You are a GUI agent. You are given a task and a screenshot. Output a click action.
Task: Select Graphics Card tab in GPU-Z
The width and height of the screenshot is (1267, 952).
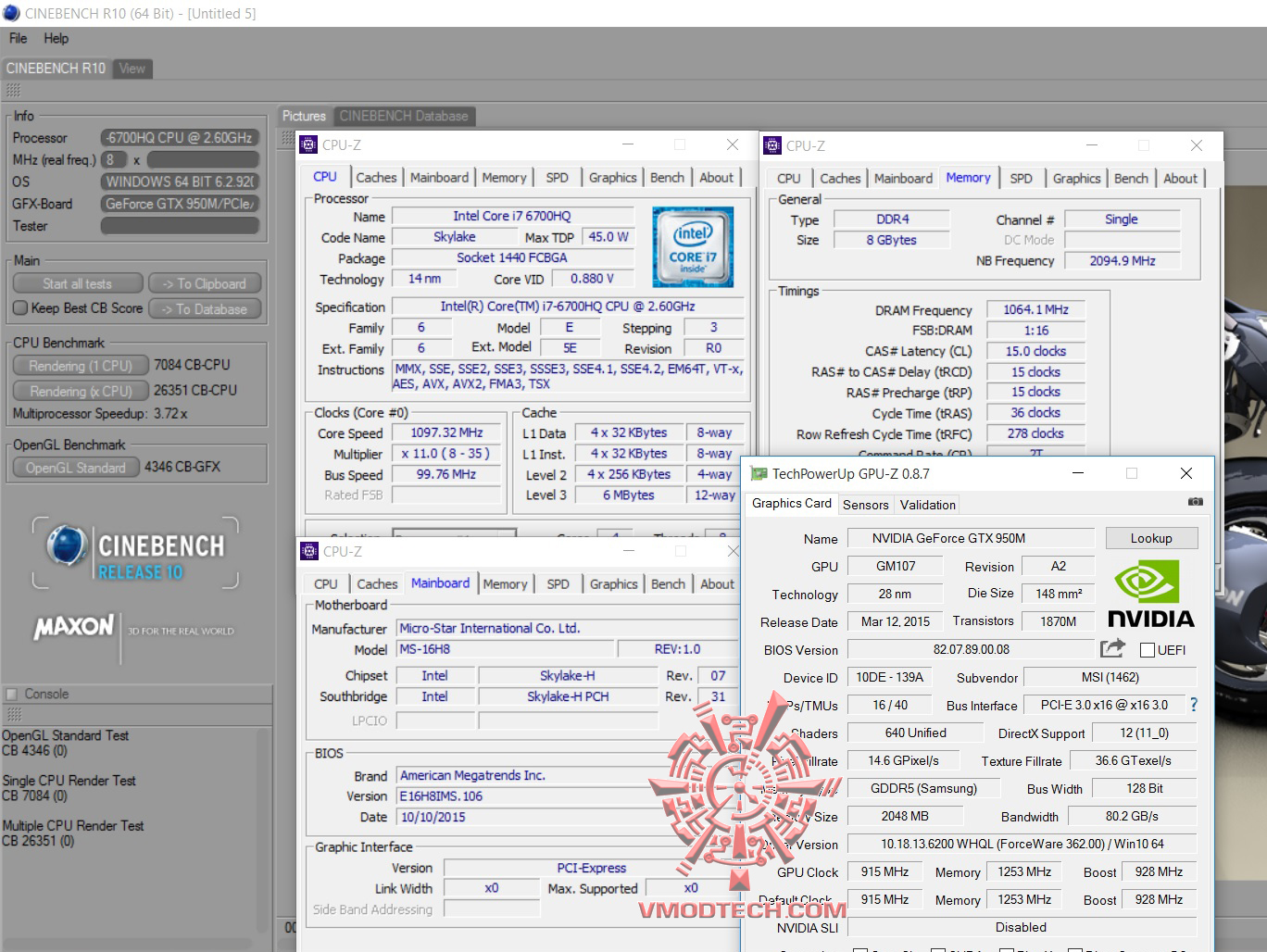coord(792,504)
